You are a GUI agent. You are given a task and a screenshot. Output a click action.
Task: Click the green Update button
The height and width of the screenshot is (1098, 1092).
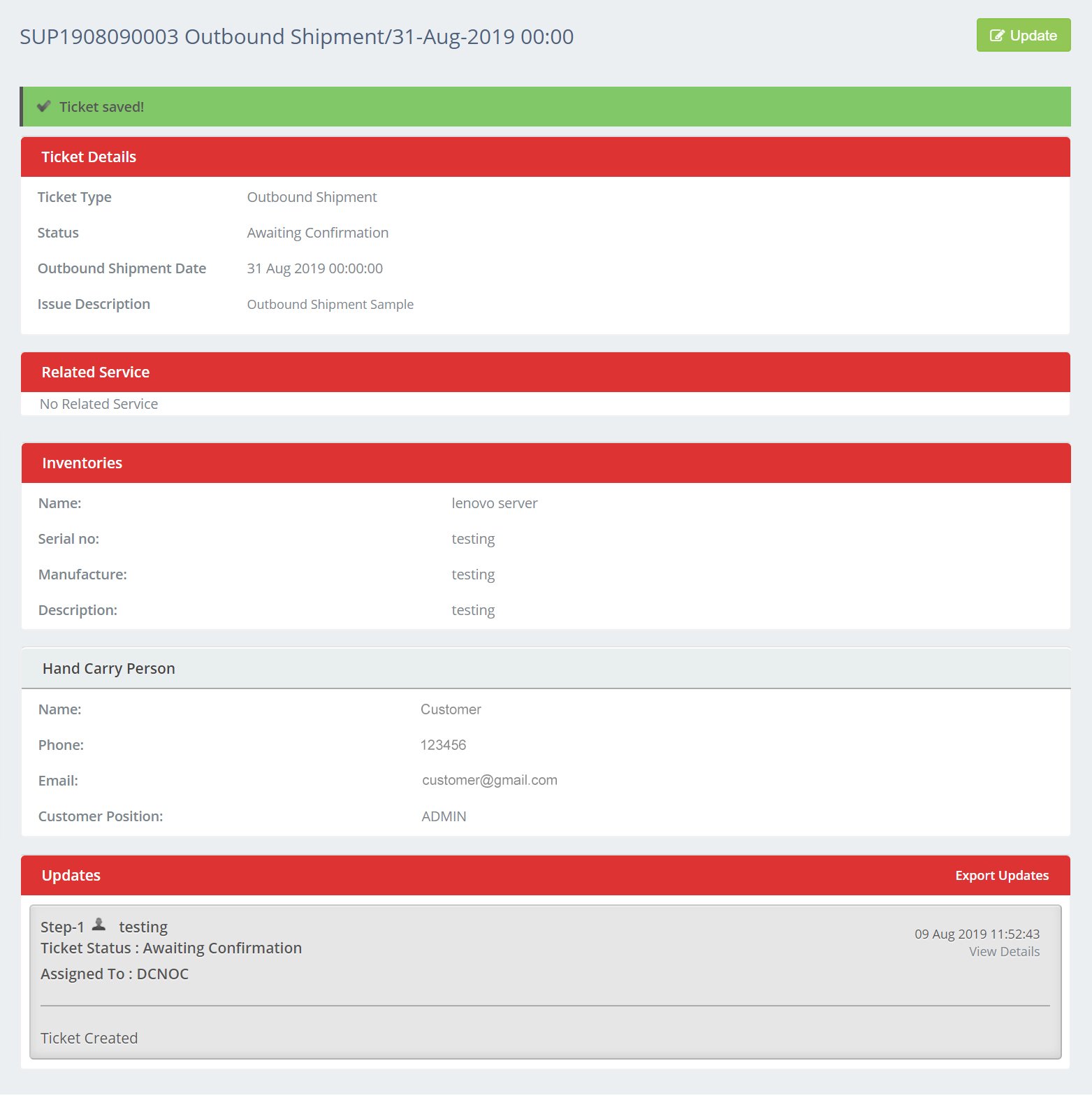tap(1023, 36)
